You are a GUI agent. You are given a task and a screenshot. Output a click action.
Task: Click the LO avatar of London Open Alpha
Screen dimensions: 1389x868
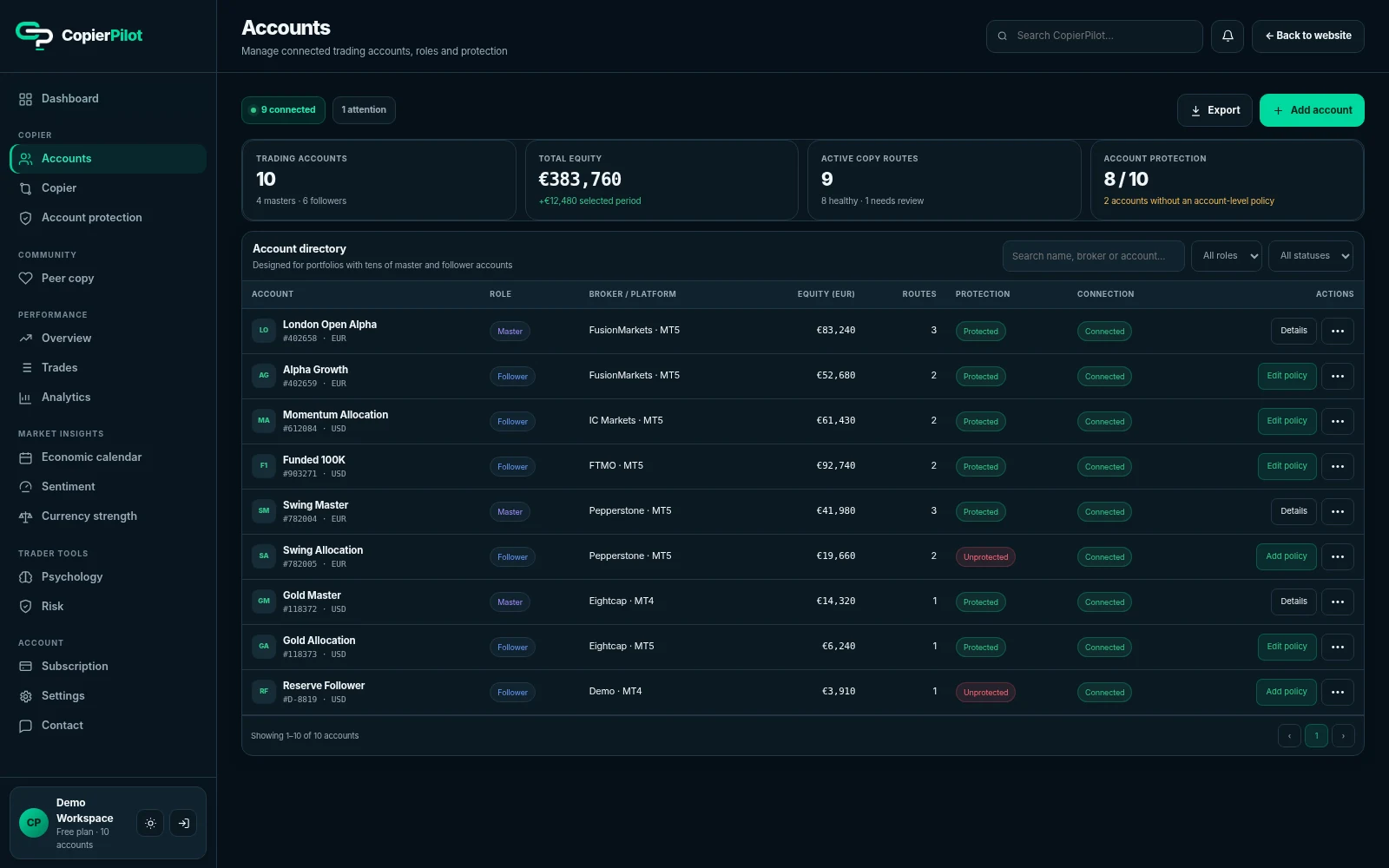(264, 330)
